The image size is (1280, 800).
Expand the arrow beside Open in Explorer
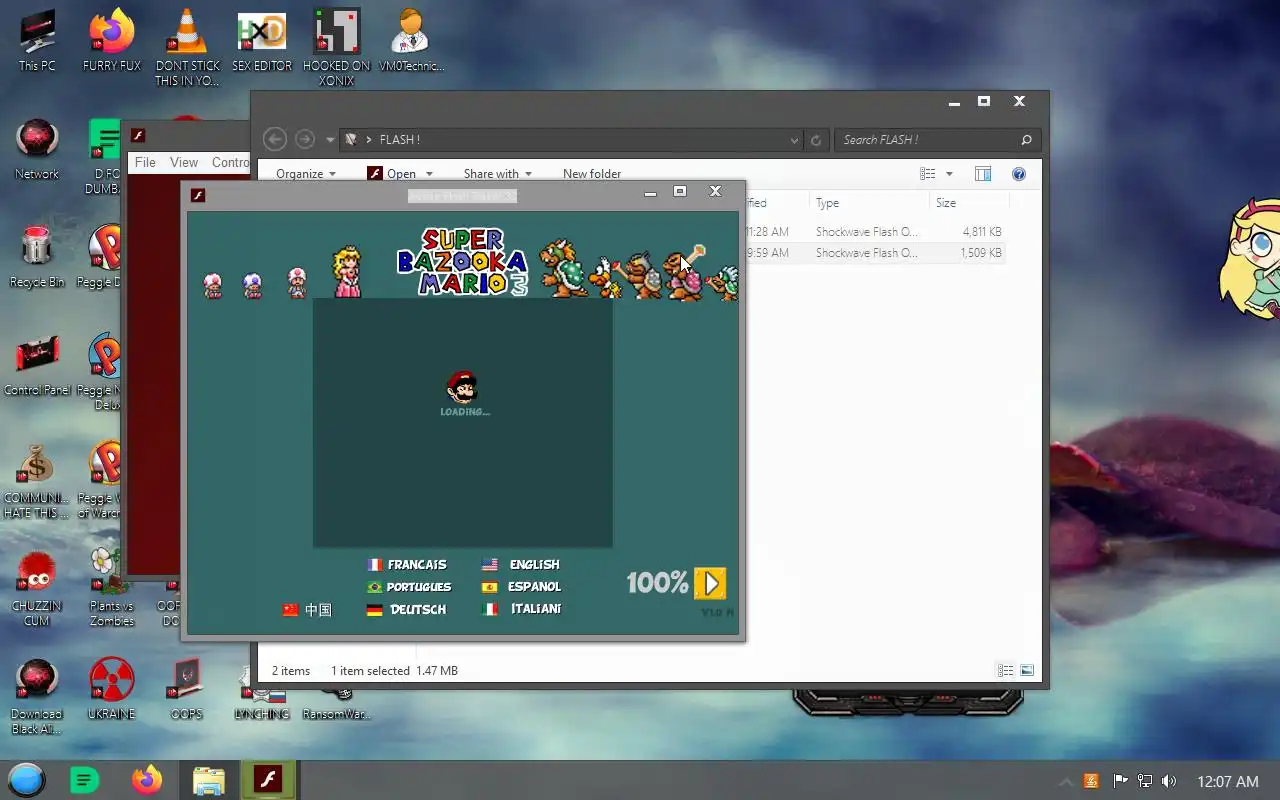click(429, 174)
